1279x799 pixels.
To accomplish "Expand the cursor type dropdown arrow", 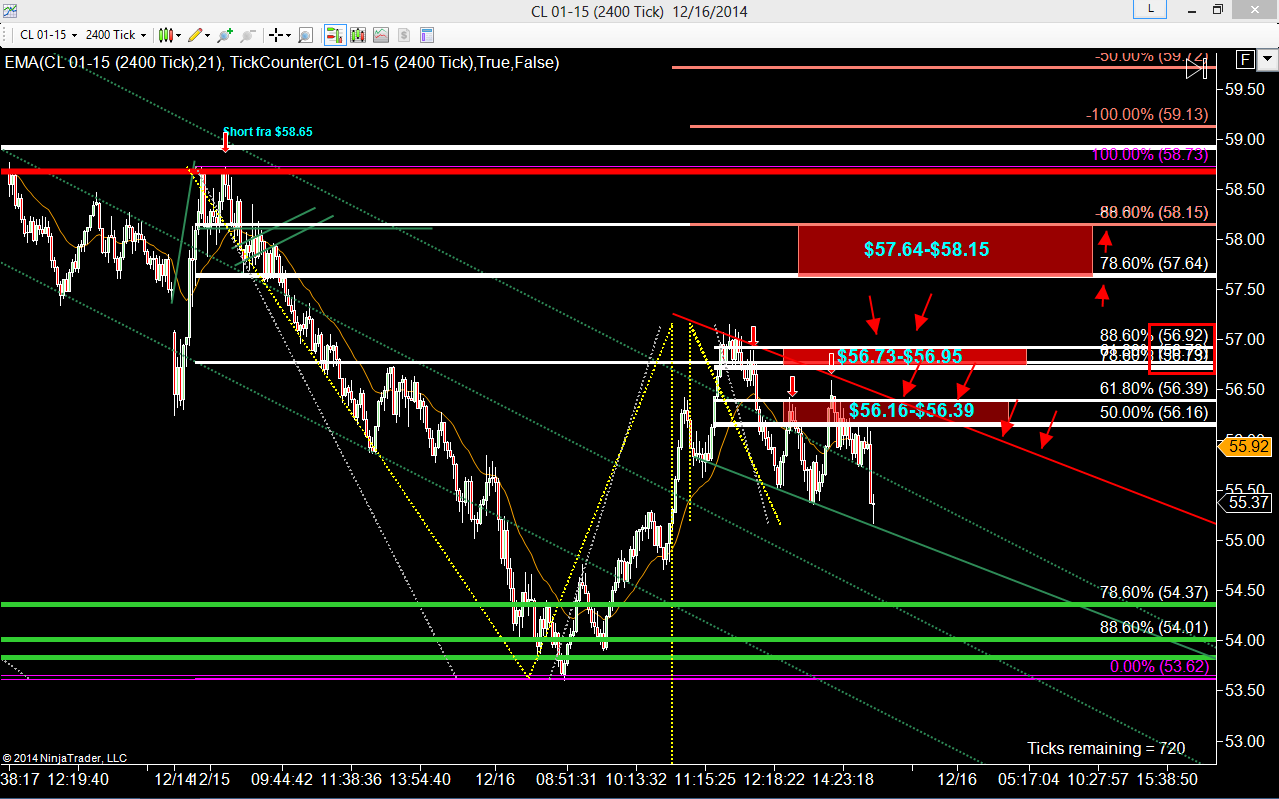I will pos(289,35).
